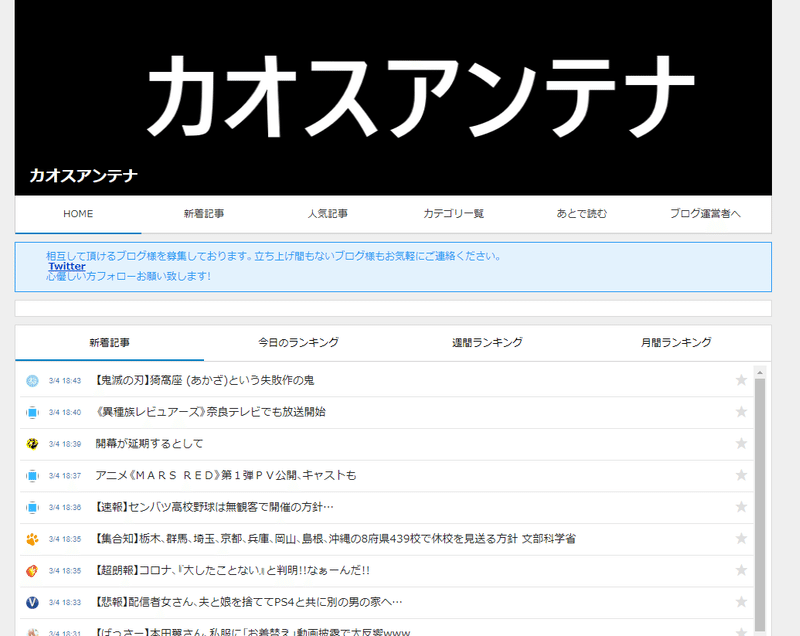Open the HOME navigation tab
The width and height of the screenshot is (800, 636).
coord(78,214)
